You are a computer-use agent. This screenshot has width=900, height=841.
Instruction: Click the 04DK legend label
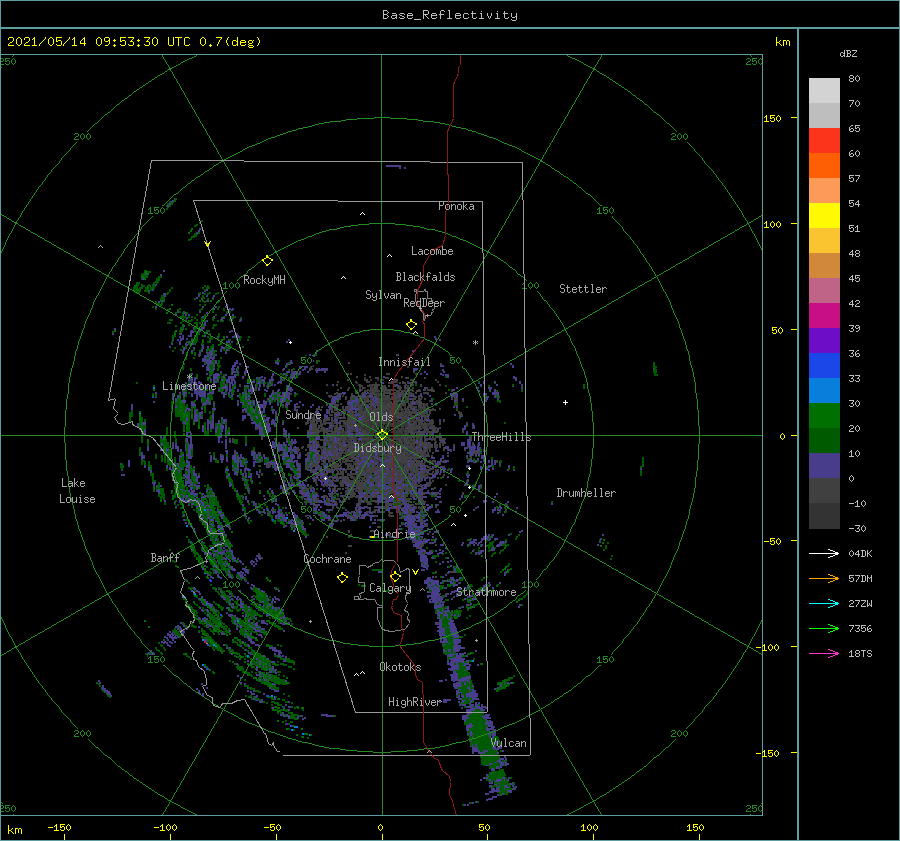(x=860, y=553)
